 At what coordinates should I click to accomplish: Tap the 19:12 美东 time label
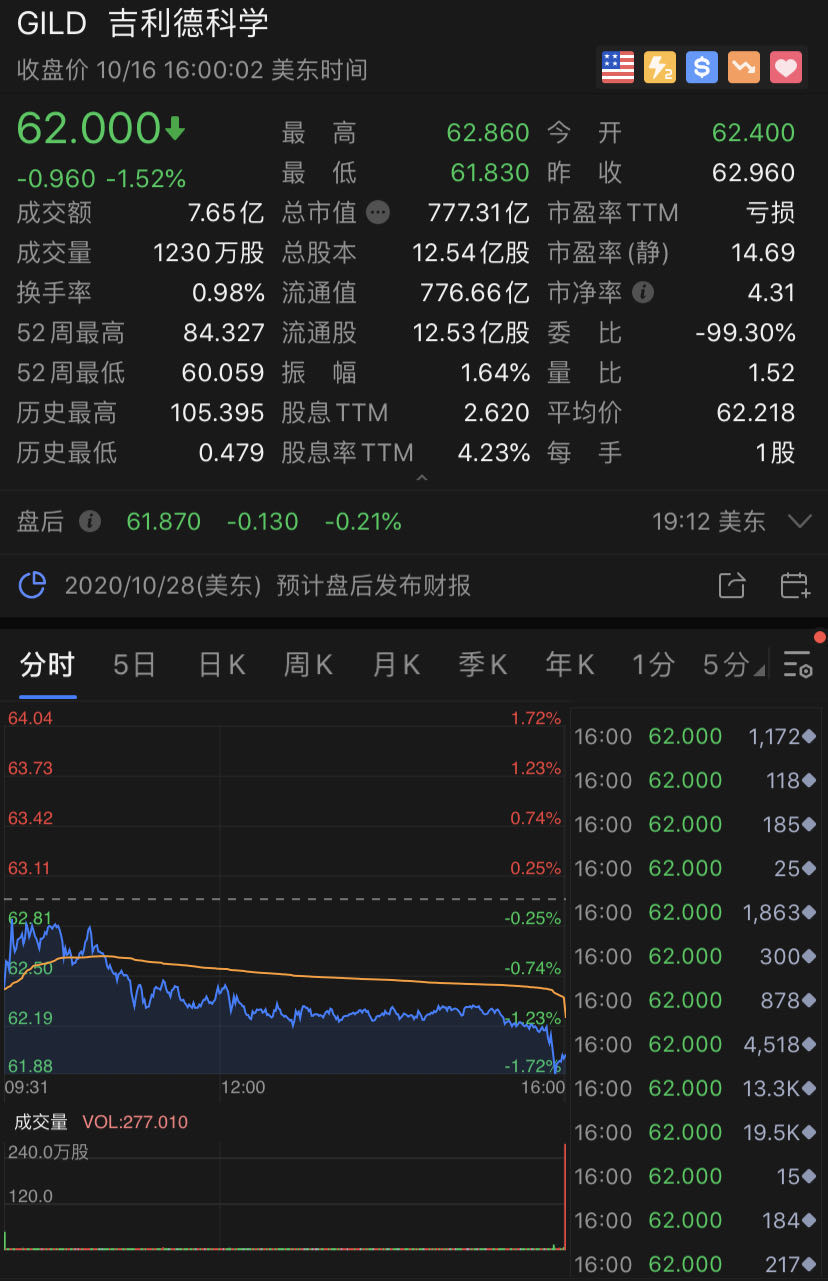(709, 521)
